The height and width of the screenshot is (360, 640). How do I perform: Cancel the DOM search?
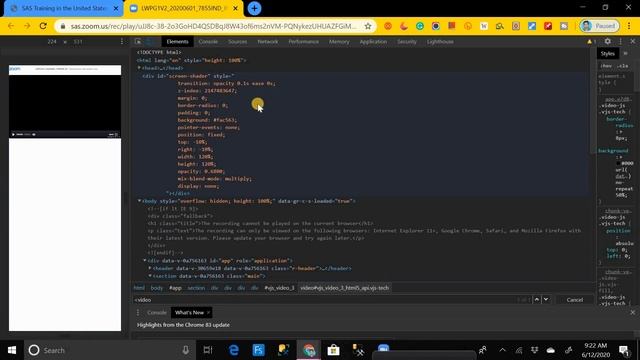pyautogui.click(x=575, y=300)
